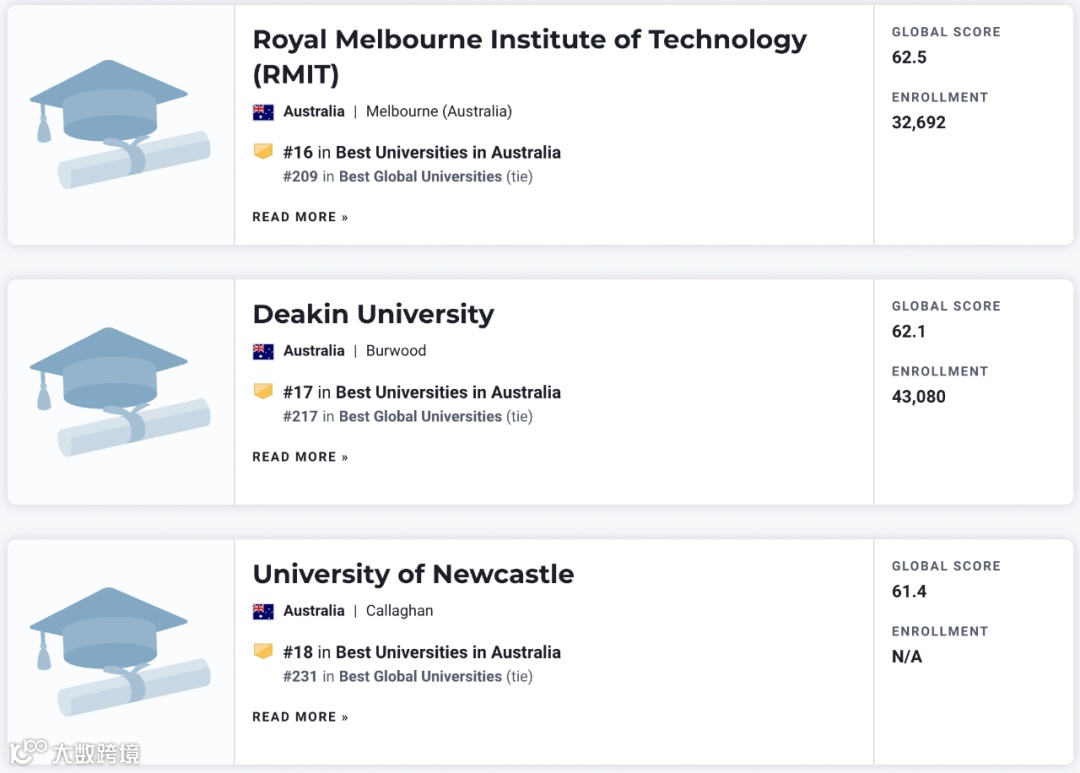This screenshot has width=1080, height=773.
Task: Click the Australian flag icon beside Callaghan
Action: (263, 611)
